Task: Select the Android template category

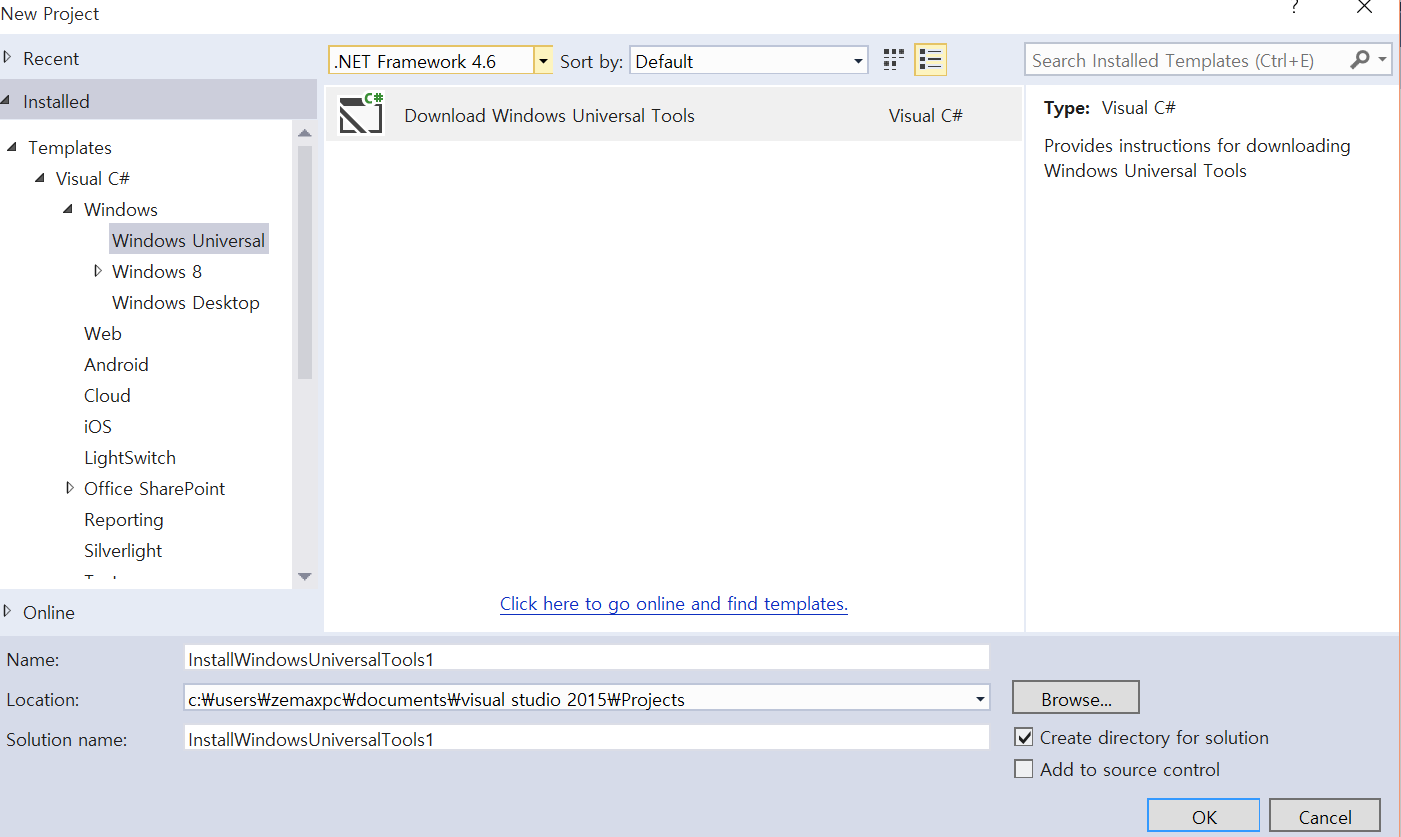Action: coord(116,364)
